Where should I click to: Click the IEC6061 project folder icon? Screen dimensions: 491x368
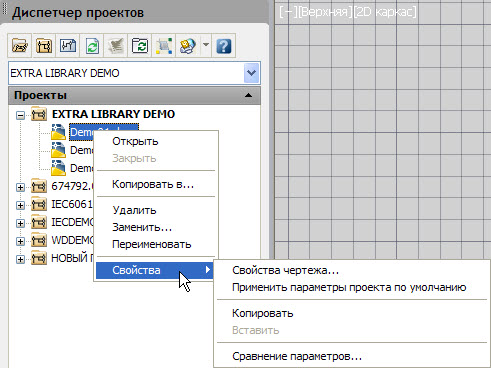coord(39,204)
